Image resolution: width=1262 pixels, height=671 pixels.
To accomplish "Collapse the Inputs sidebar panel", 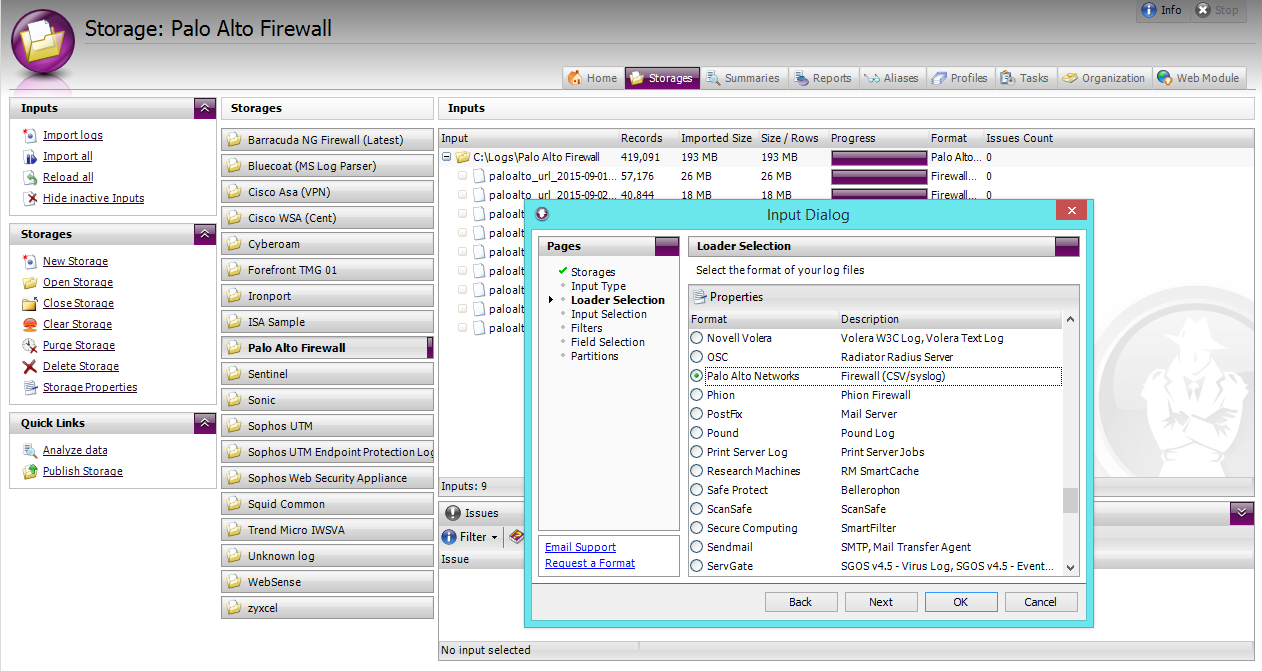I will [x=205, y=108].
